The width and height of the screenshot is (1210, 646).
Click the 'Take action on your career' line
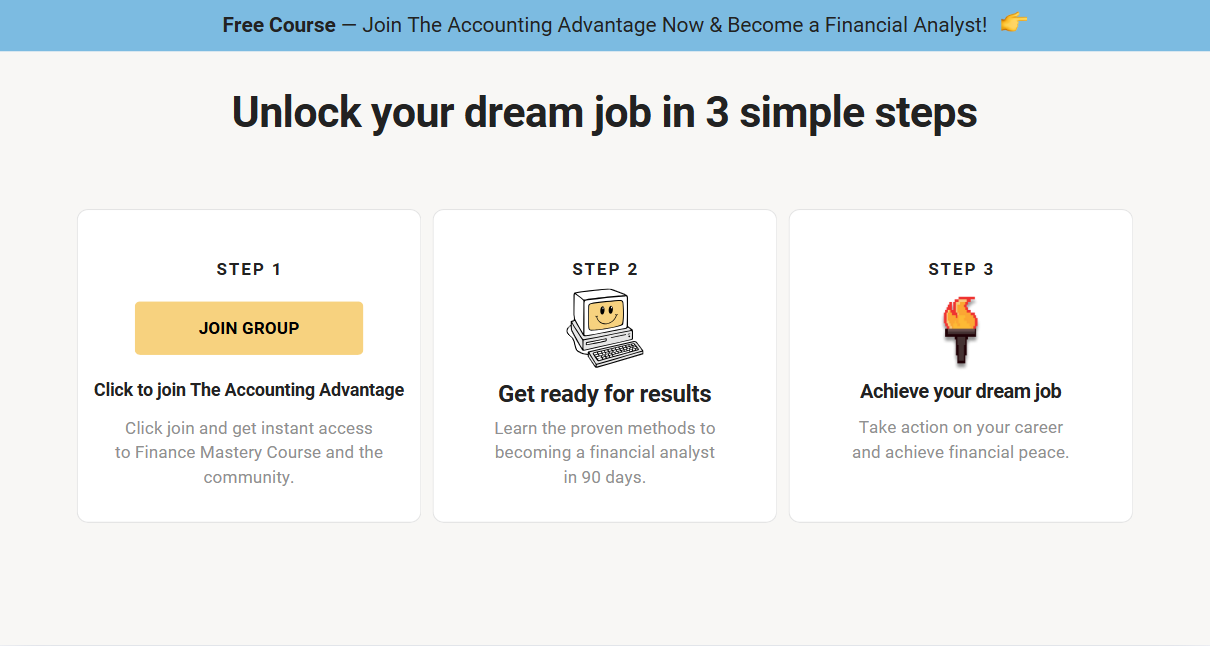pos(961,427)
